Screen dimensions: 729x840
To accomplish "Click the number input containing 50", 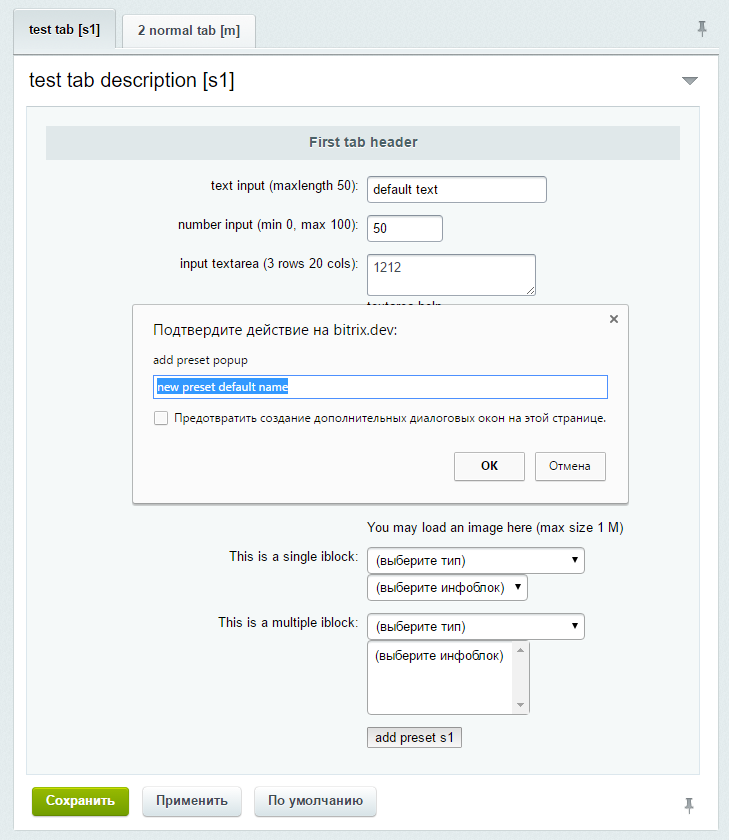I will 405,228.
